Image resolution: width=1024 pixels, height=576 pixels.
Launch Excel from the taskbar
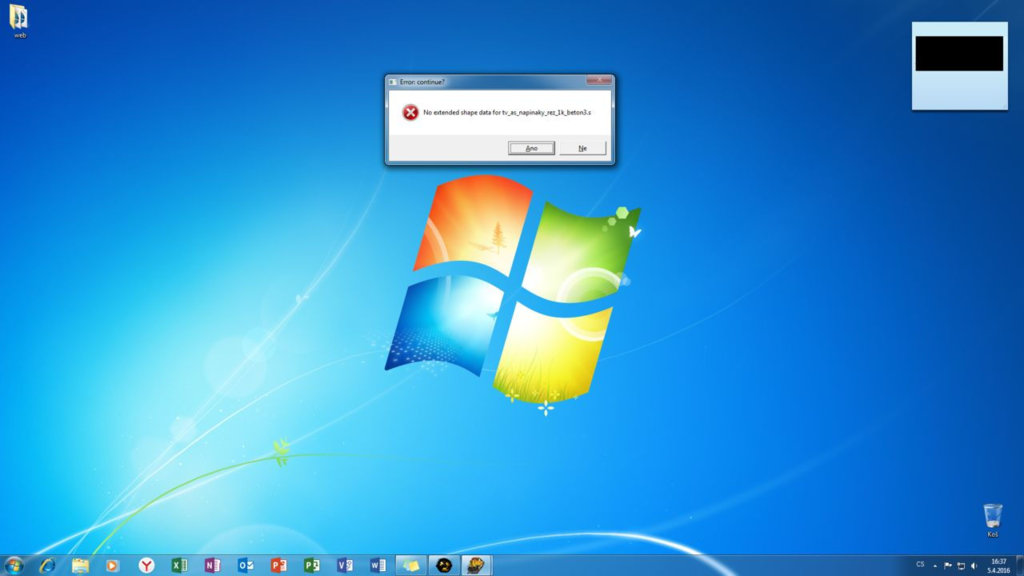tap(180, 565)
